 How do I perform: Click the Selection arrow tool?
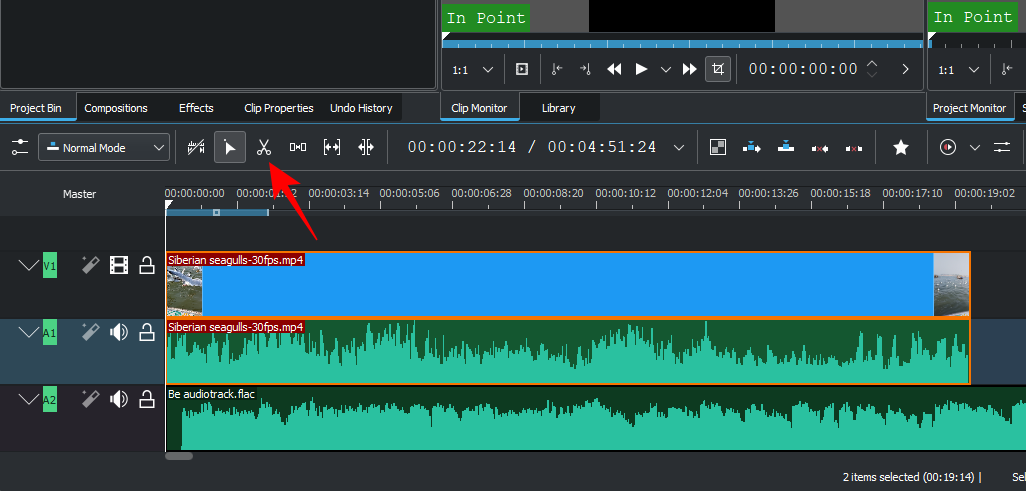click(230, 148)
